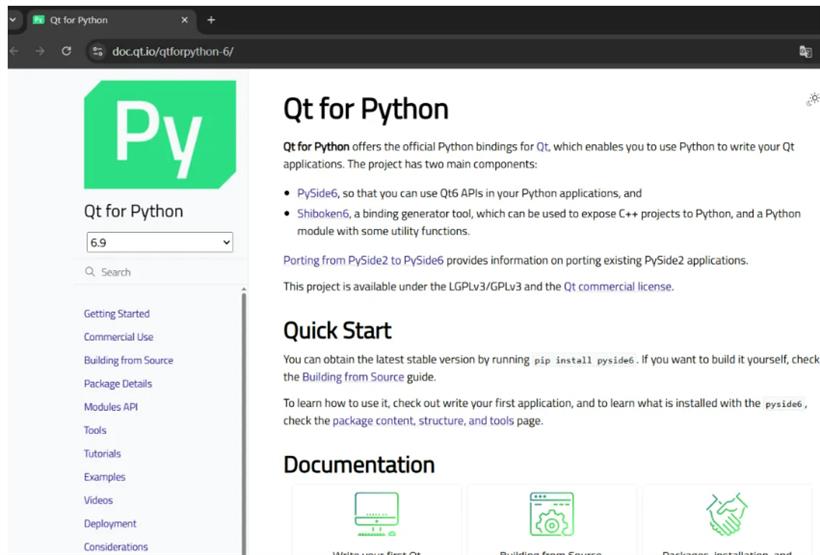Open sidebar Building from Source link

(x=129, y=360)
